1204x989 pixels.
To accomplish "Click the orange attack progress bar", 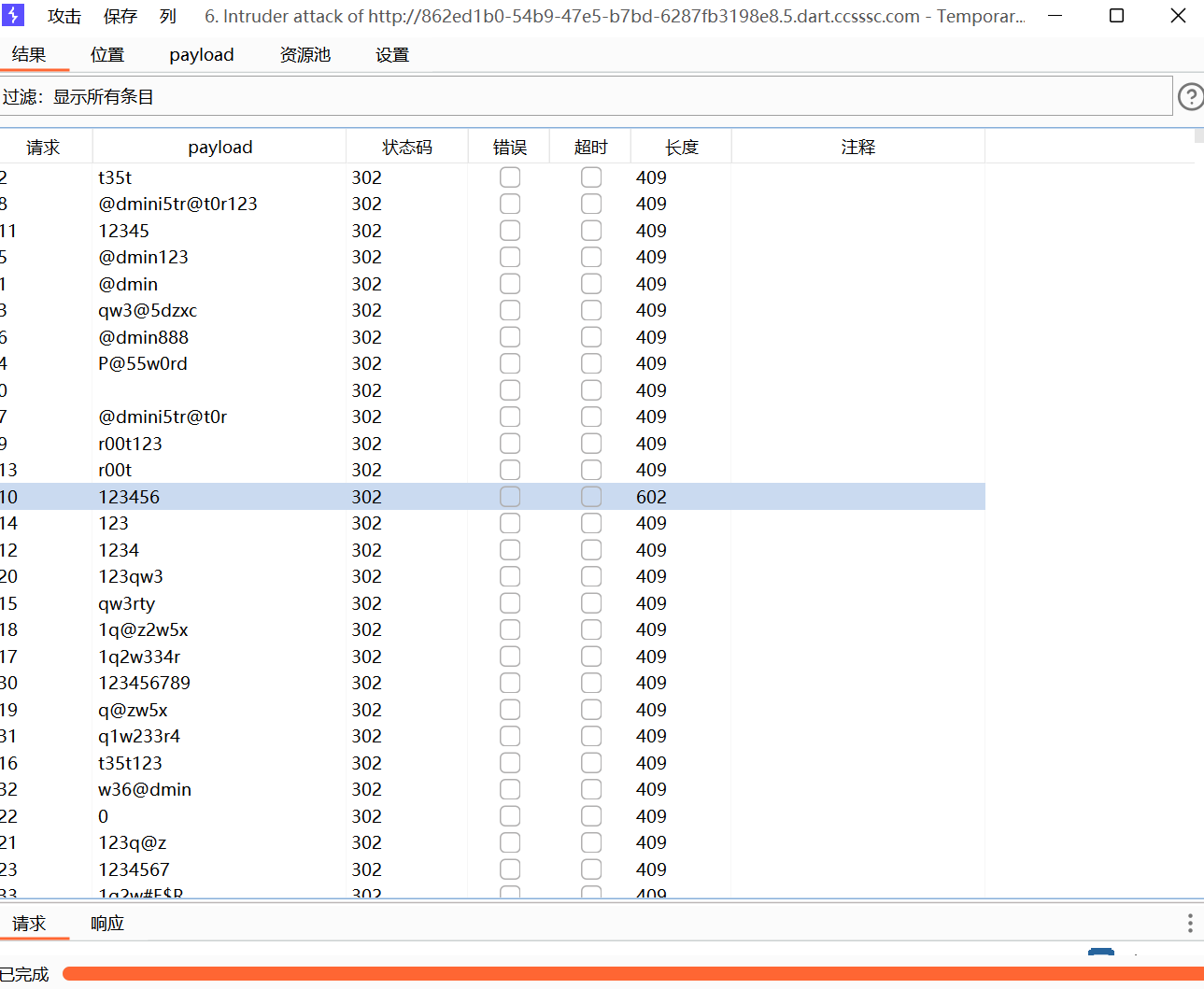I will click(632, 974).
